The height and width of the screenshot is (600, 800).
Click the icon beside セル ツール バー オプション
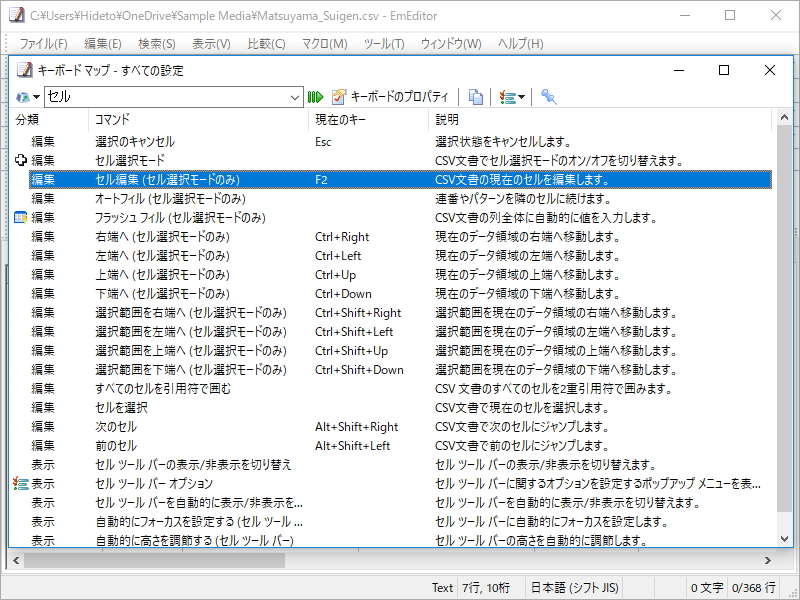22,483
